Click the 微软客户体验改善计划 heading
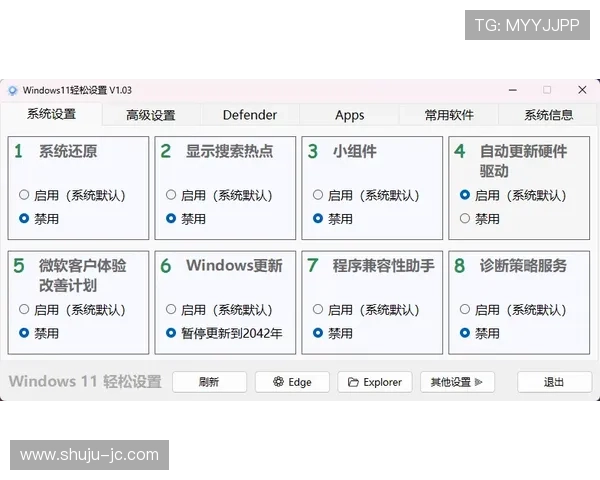The image size is (600, 480). tap(82, 275)
